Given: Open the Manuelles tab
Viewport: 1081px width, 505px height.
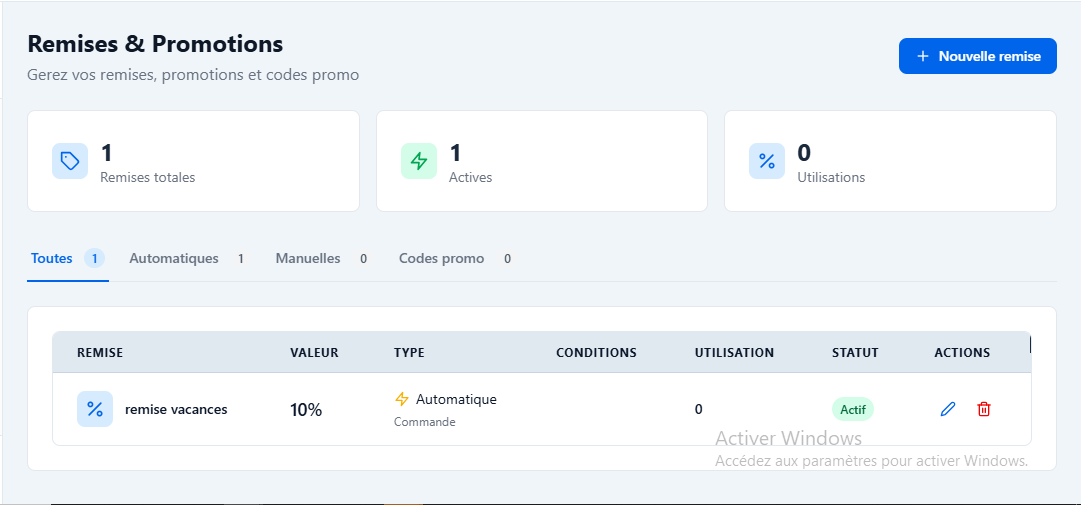Looking at the screenshot, I should click(321, 259).
